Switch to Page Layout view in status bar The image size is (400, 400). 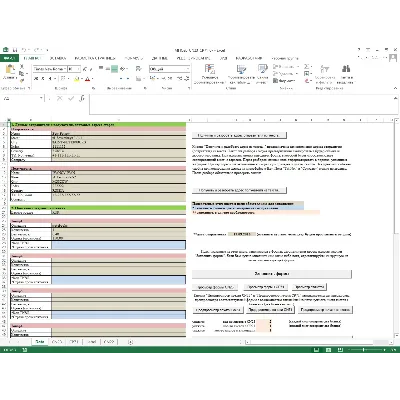[328, 350]
